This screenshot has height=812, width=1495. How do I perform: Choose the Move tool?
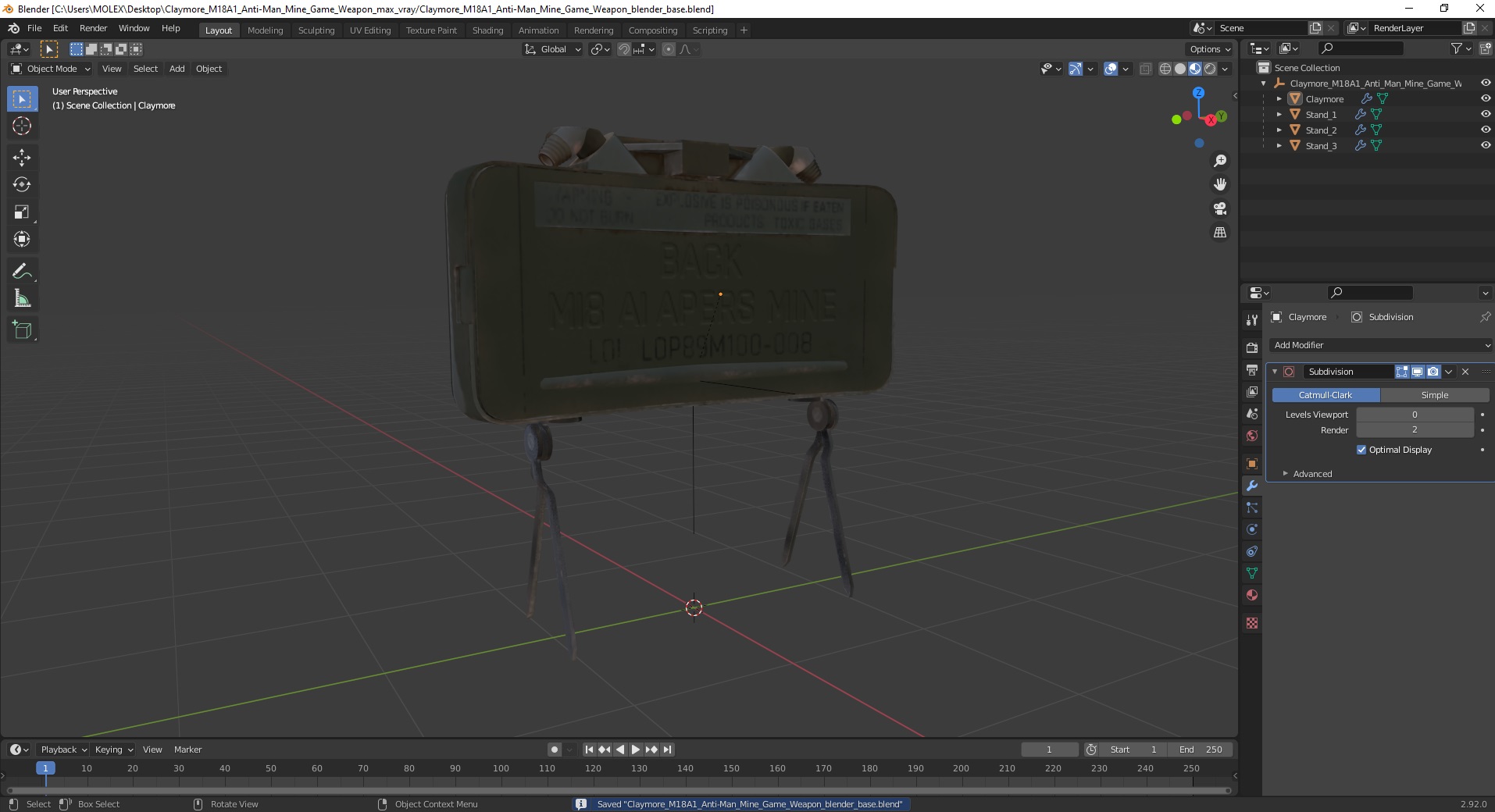coord(22,158)
